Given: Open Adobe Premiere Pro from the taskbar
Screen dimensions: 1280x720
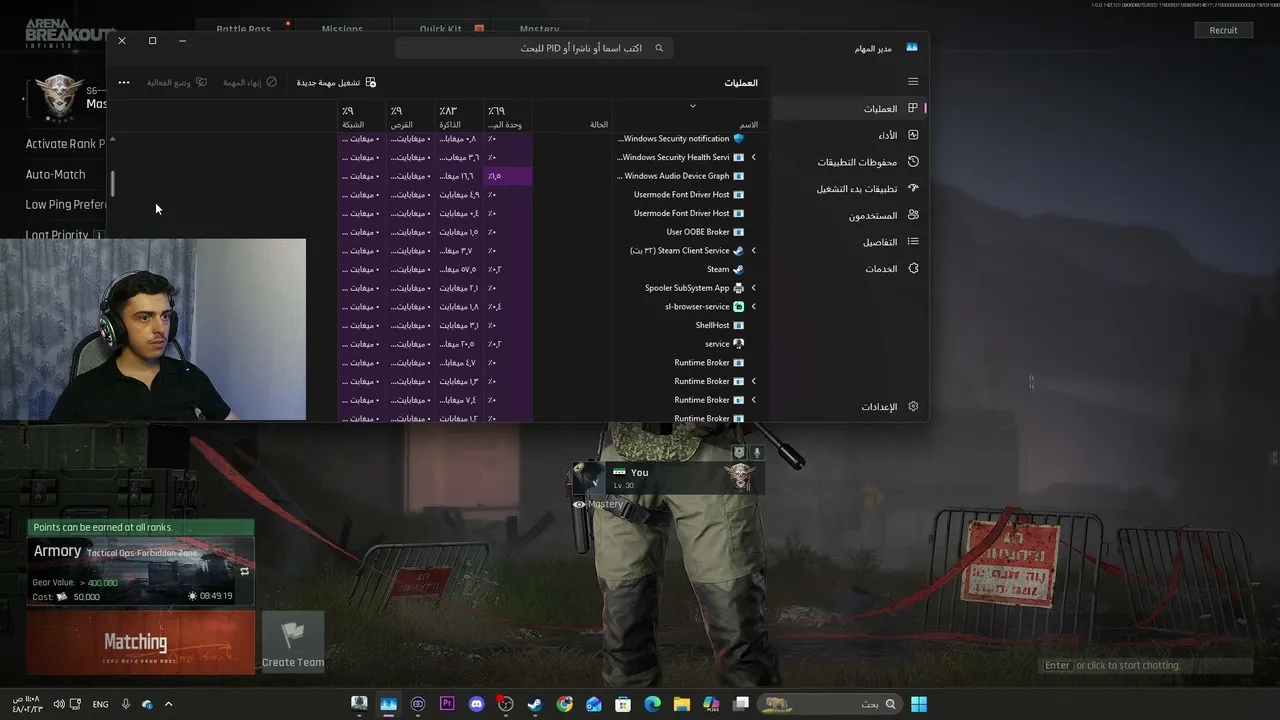Looking at the screenshot, I should (x=447, y=704).
